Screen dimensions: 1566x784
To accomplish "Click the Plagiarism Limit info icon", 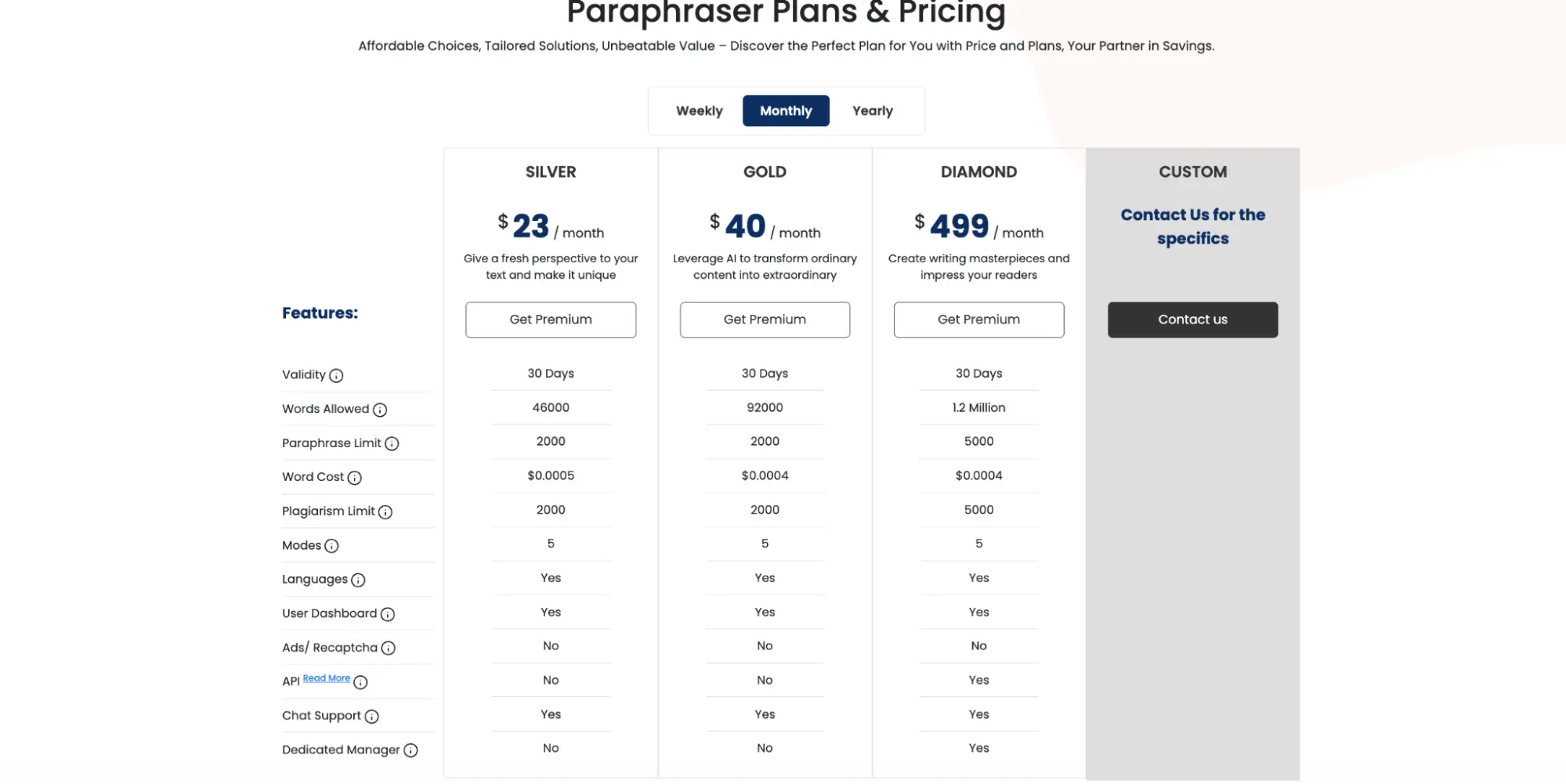I will click(x=385, y=512).
